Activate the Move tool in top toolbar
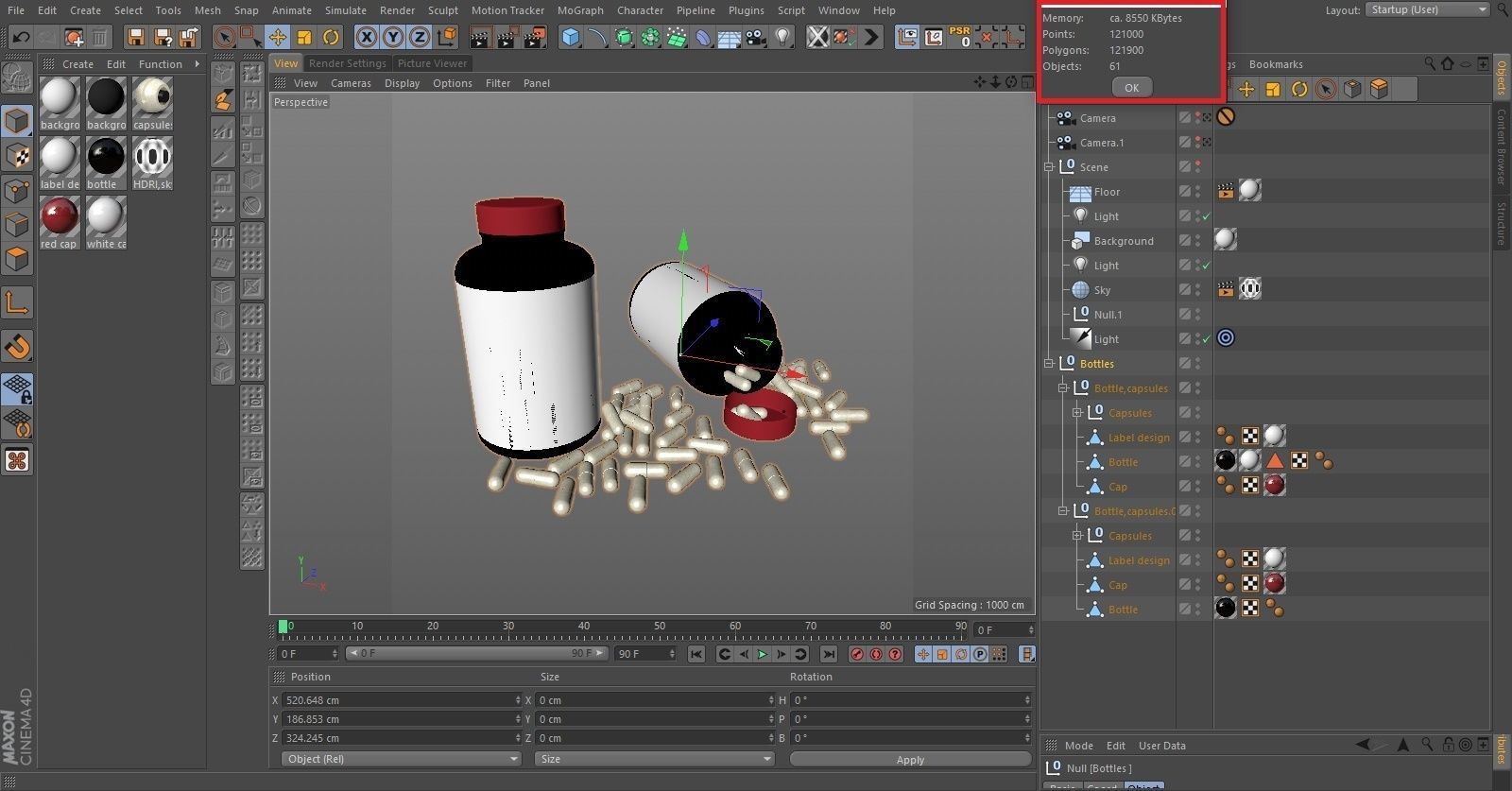Screen dimensions: 1512x791 278,37
